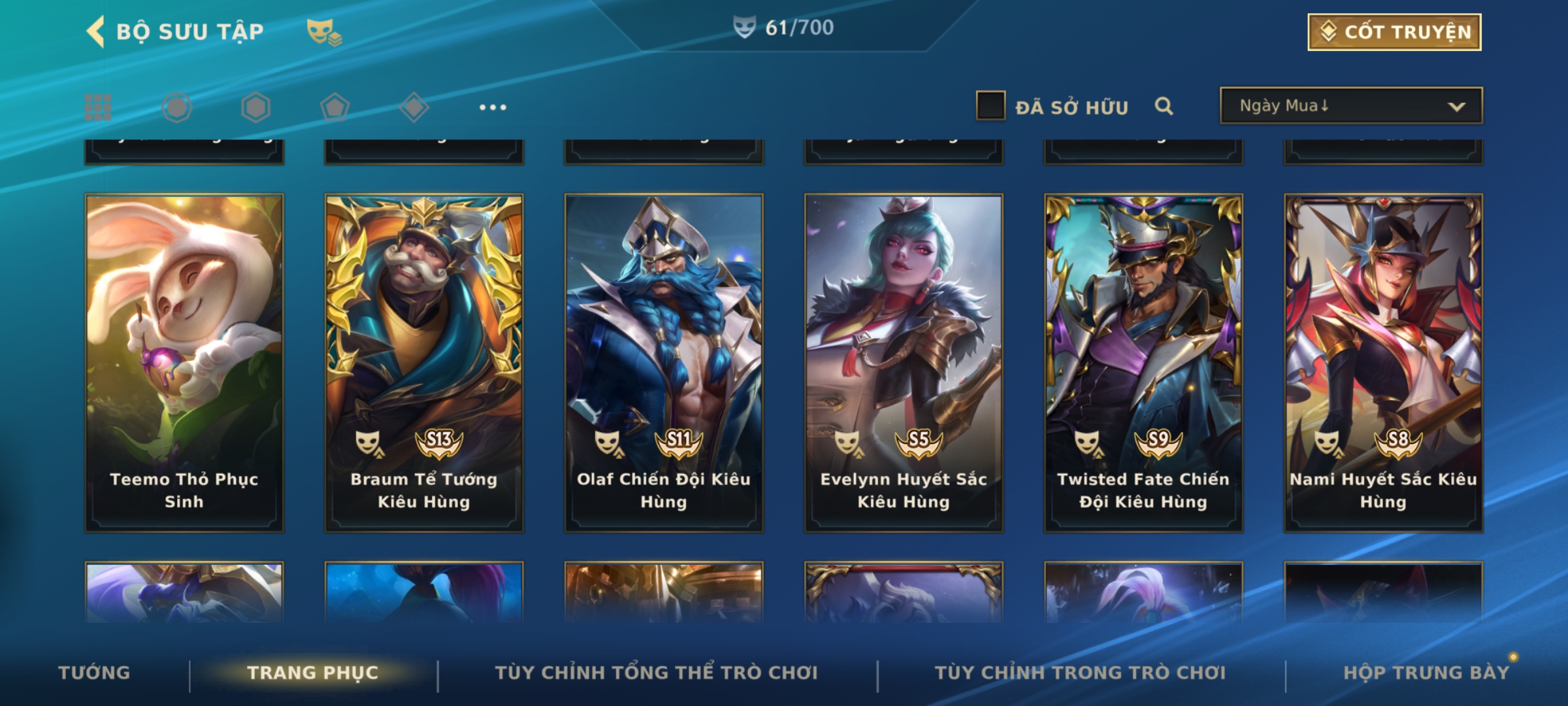The width and height of the screenshot is (1568, 706).
Task: Open the mask and coins skin shop icon
Action: [x=324, y=31]
